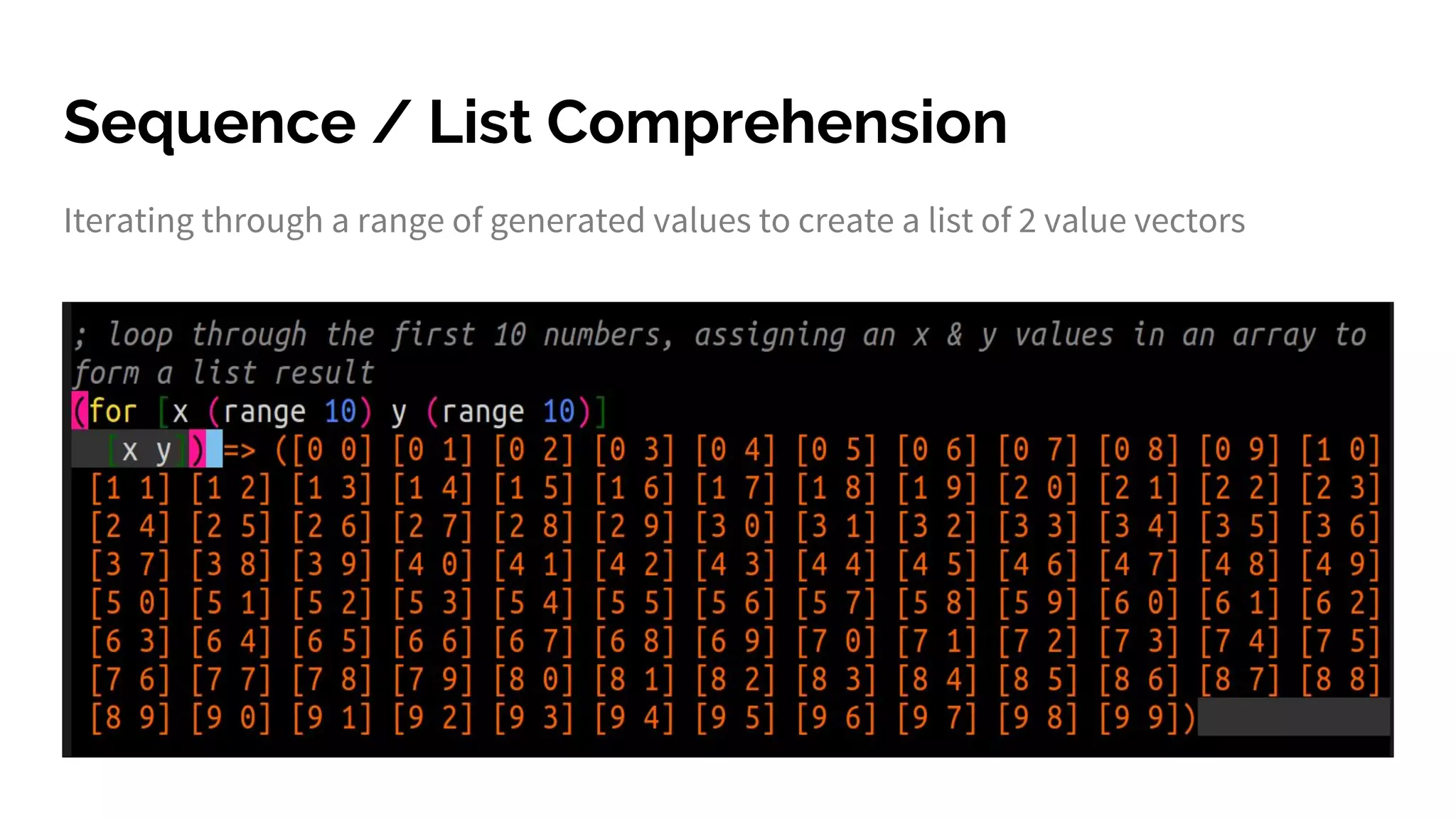Select the [9 9] vector at output end
This screenshot has height=819, width=1456.
point(1140,718)
